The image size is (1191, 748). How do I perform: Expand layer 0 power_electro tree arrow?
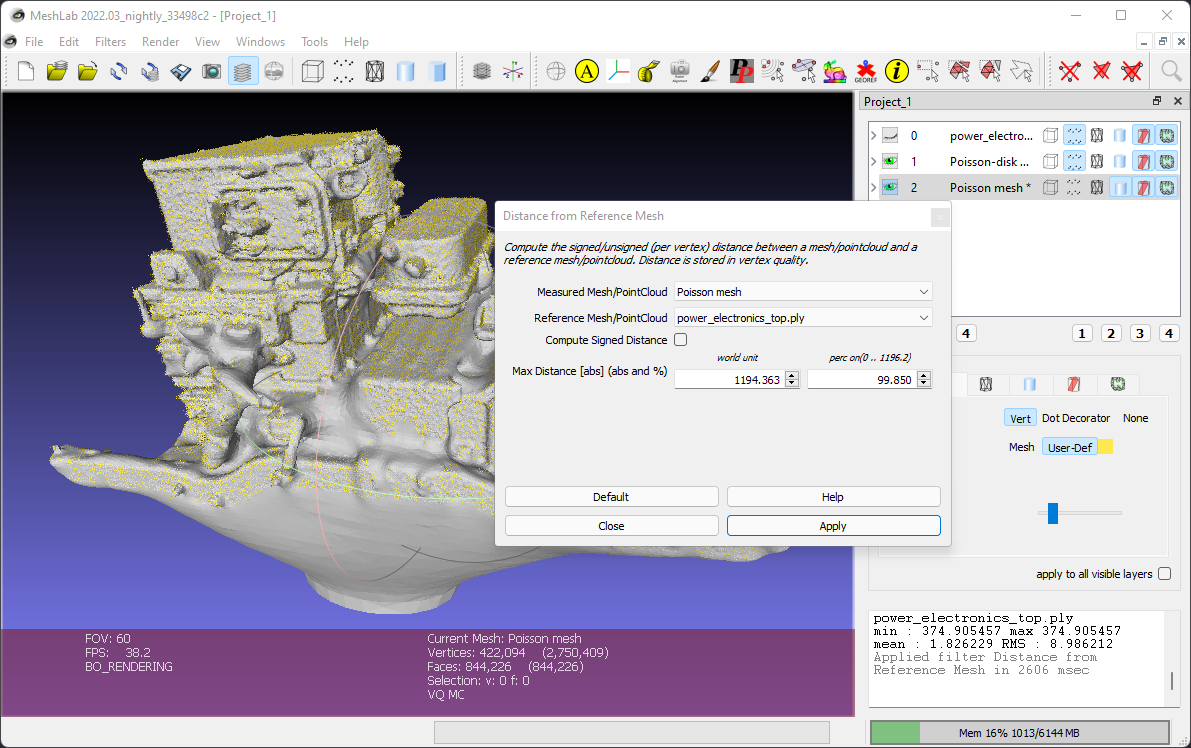click(874, 136)
